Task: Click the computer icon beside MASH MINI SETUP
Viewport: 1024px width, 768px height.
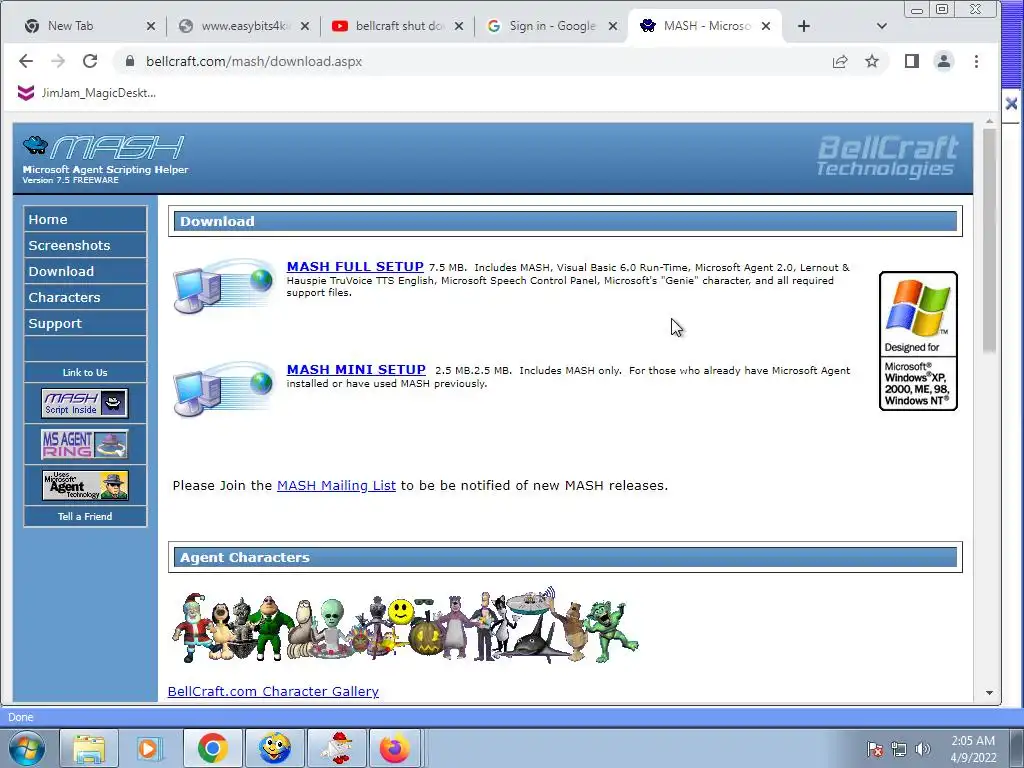Action: point(224,389)
